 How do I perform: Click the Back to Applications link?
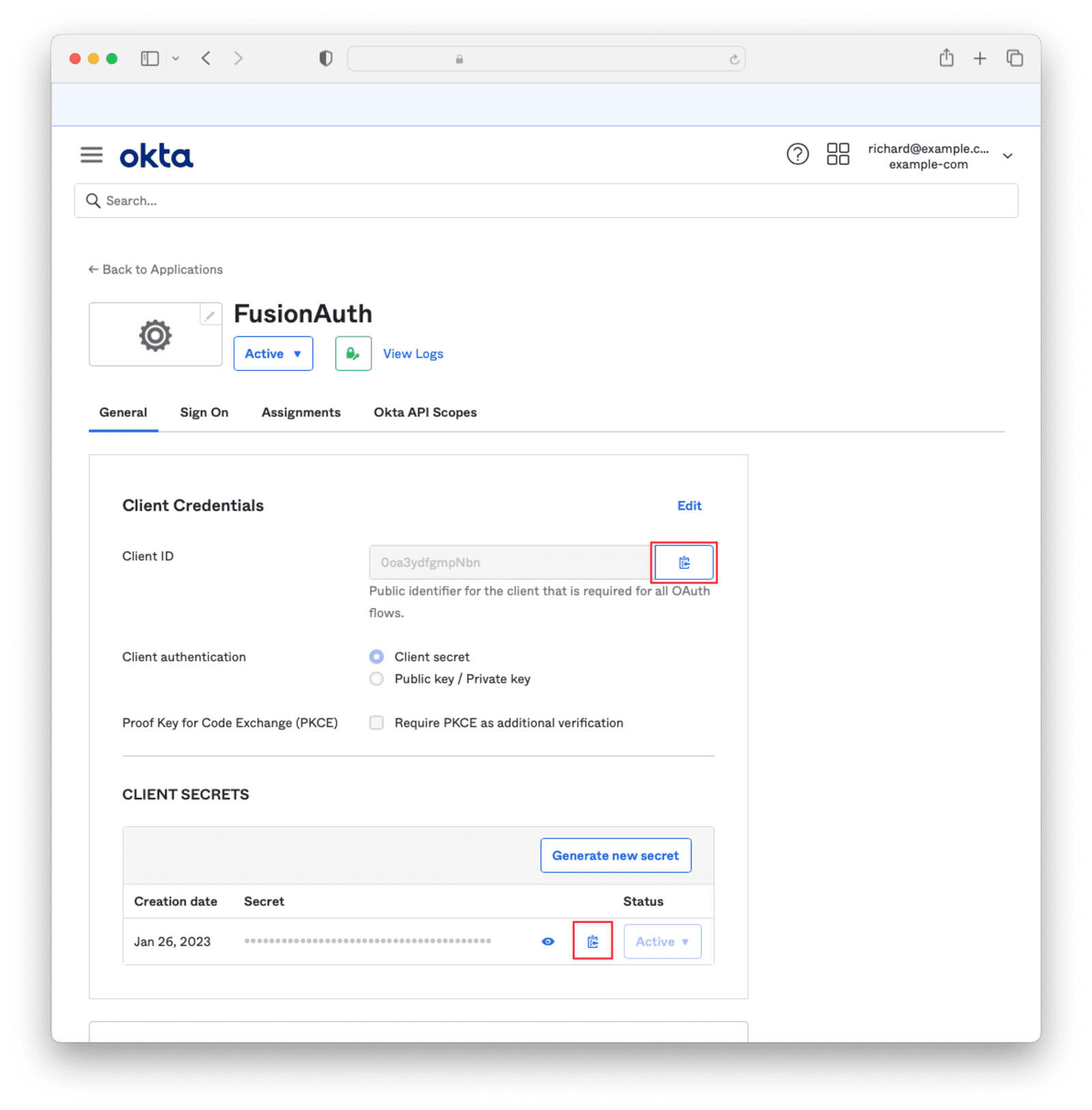156,269
